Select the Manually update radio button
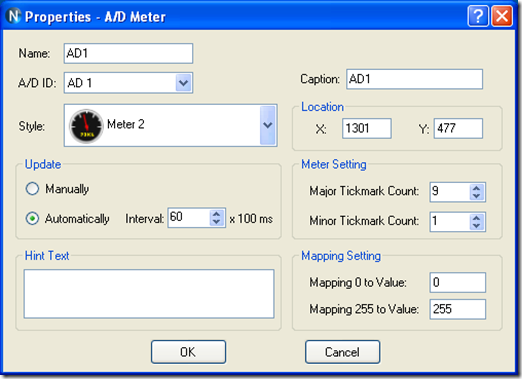This screenshot has height=379, width=522. (x=32, y=189)
